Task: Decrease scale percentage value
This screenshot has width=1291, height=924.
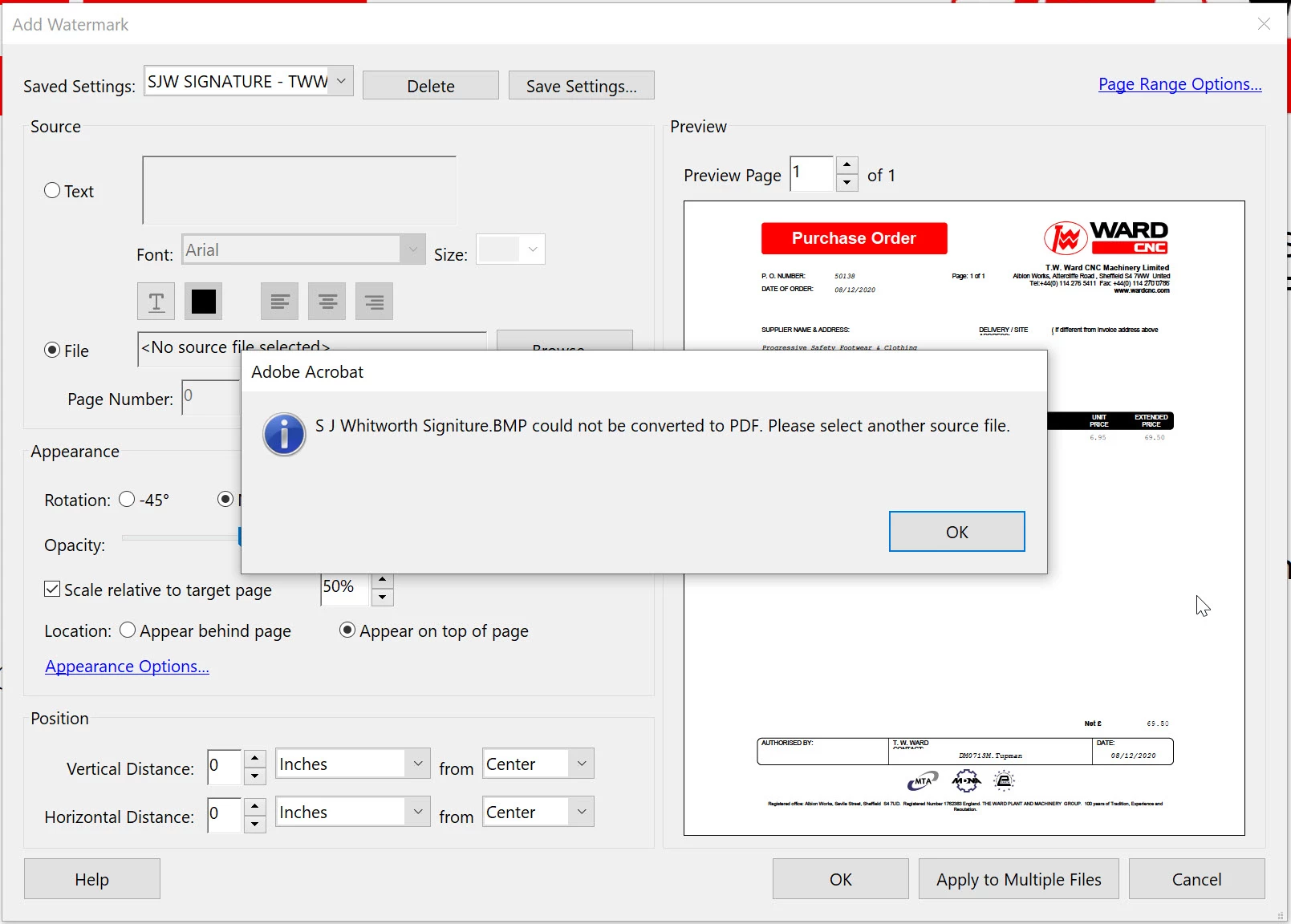Action: (383, 597)
